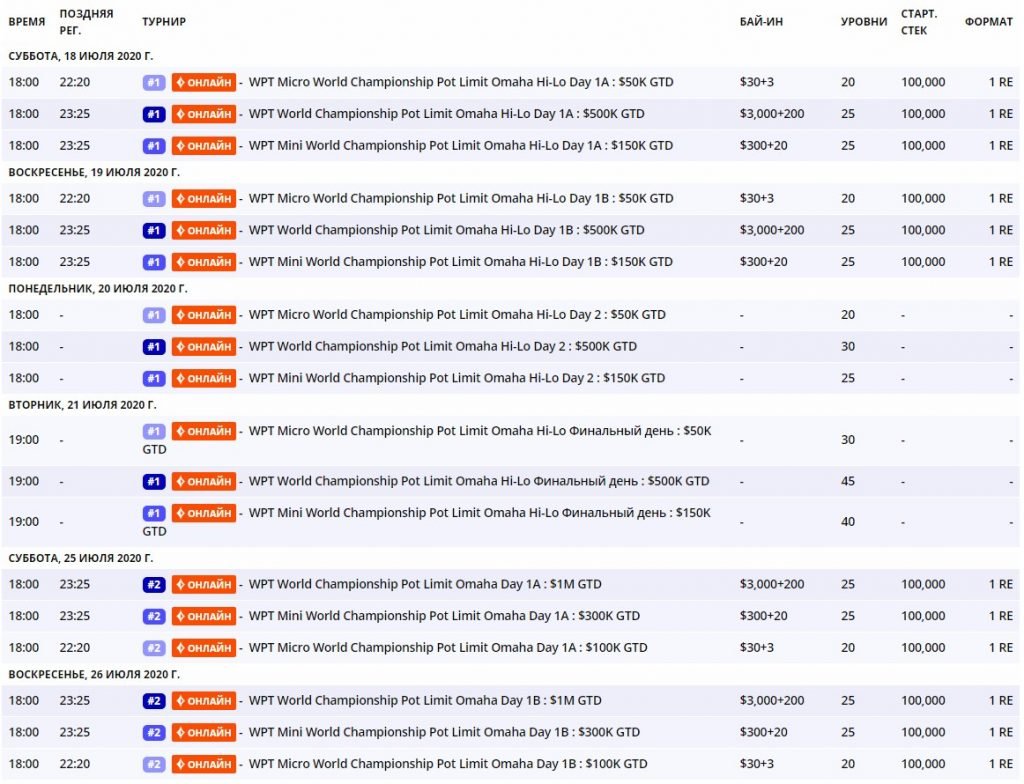The height and width of the screenshot is (784, 1024).
Task: Open WPT World Championship Hi-Lo Day 2 $500K GTD
Action: 442,347
